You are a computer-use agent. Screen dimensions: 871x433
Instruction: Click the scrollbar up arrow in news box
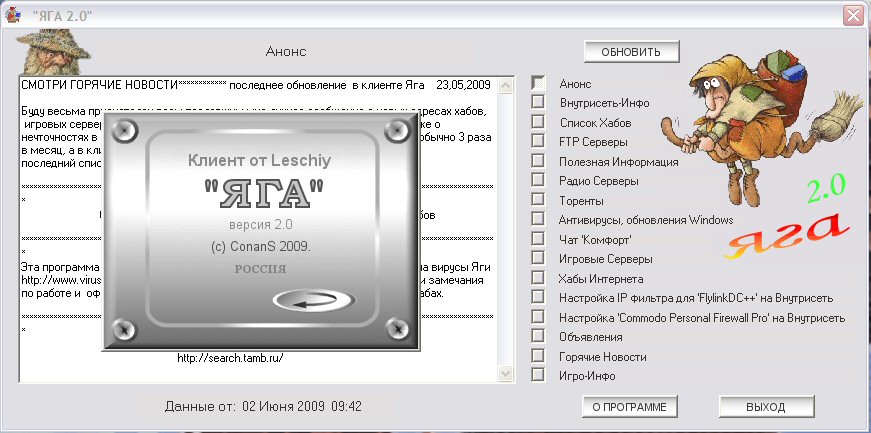click(506, 85)
